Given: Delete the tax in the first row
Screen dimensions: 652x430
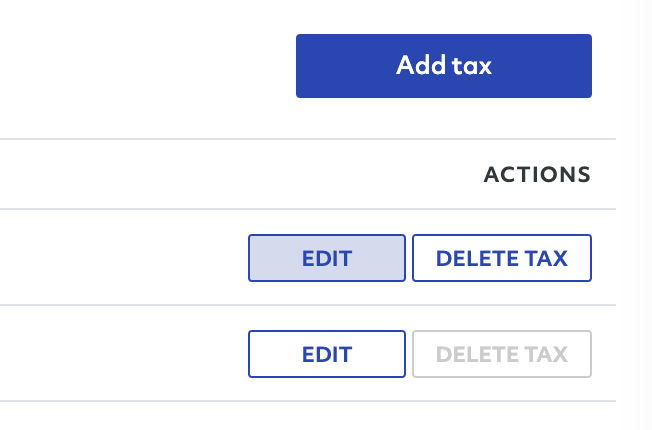Looking at the screenshot, I should 502,258.
